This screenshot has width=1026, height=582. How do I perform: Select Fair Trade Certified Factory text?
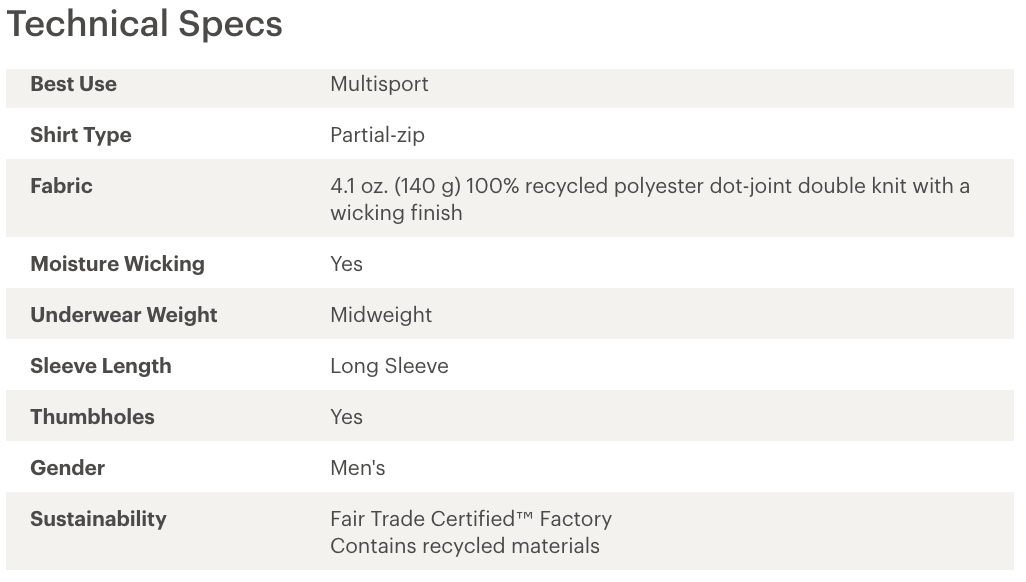point(470,519)
